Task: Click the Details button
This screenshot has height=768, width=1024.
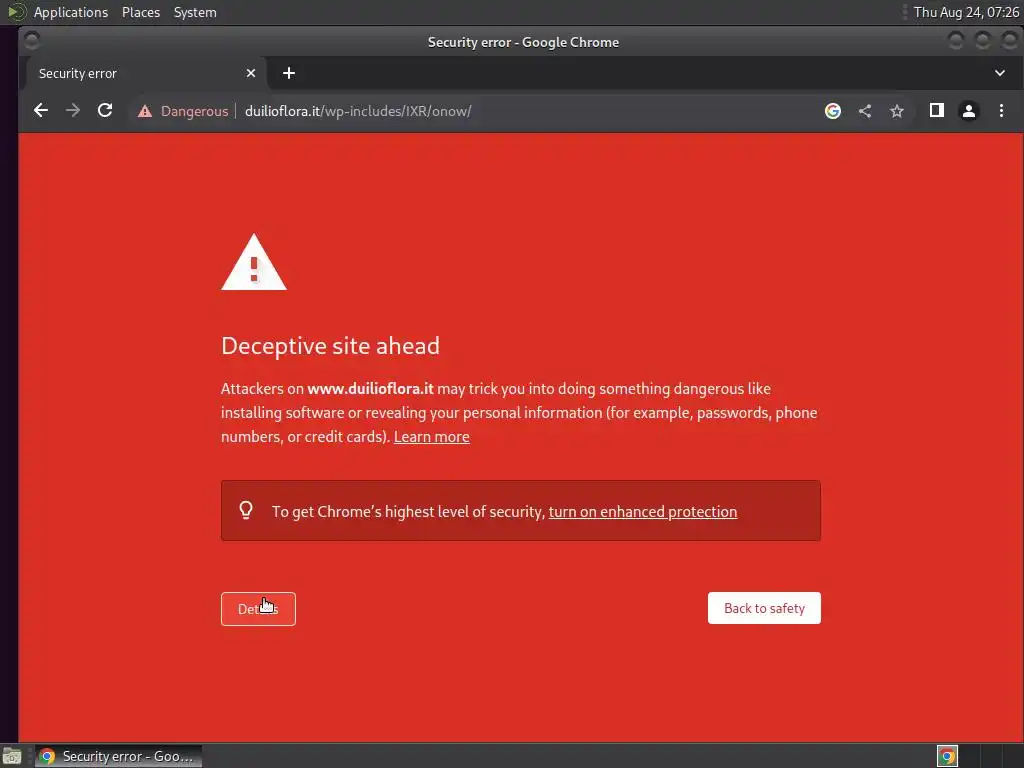Action: tap(258, 609)
